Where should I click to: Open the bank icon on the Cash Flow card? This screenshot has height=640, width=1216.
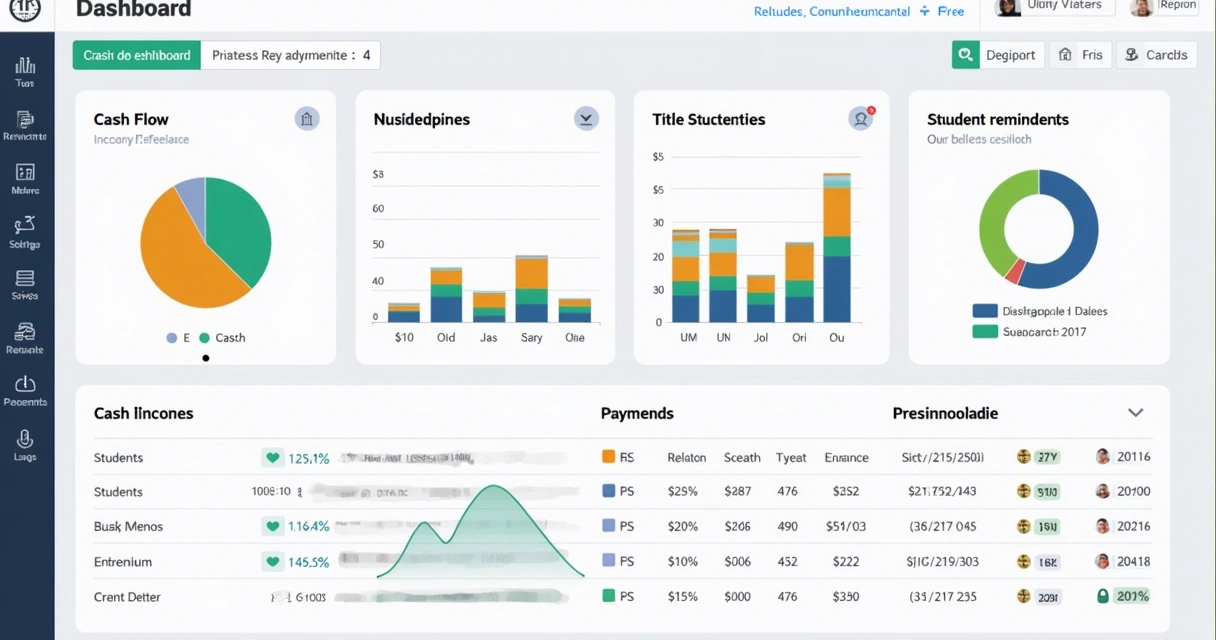[306, 118]
